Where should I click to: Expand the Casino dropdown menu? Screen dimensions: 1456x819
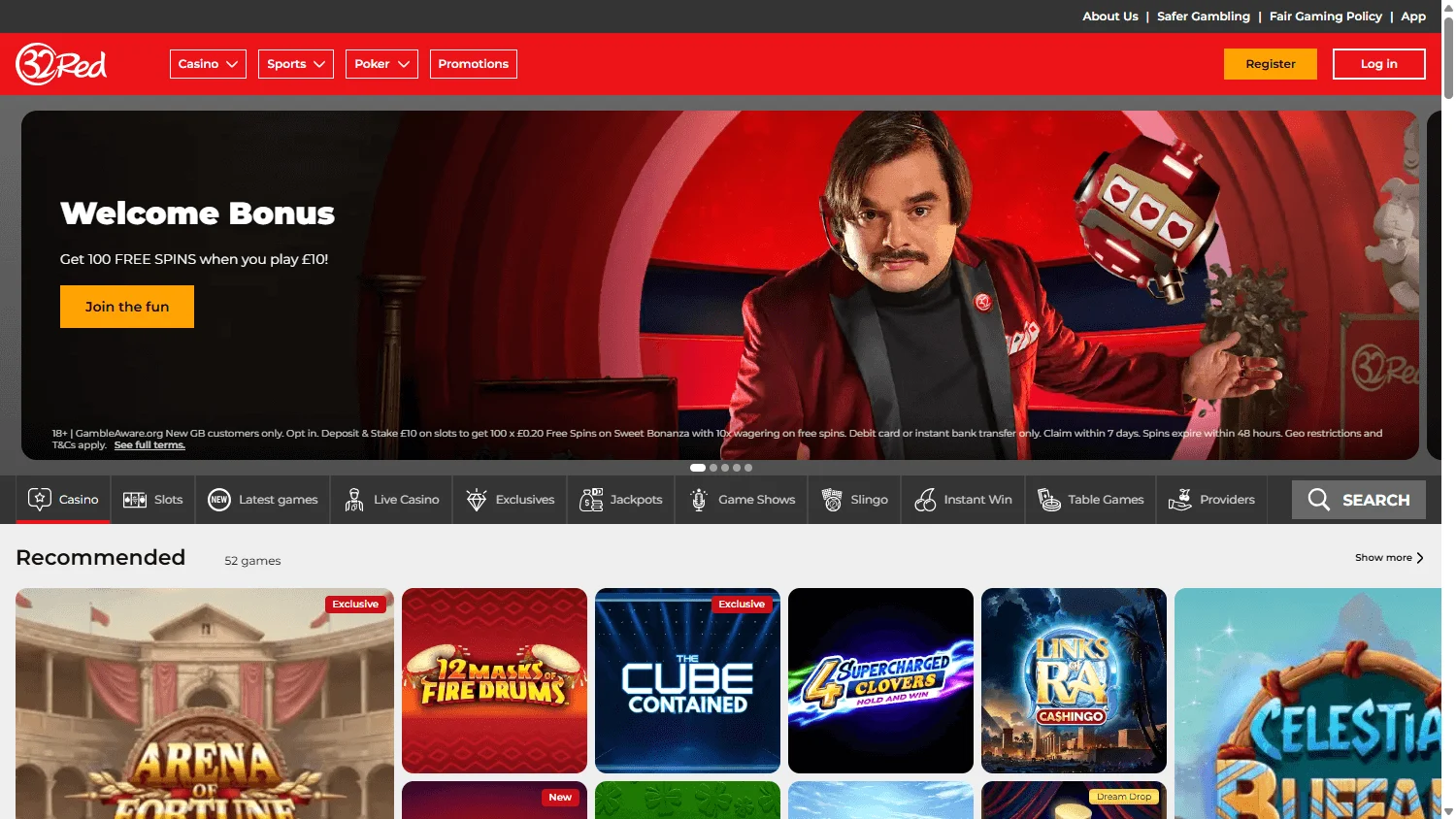[208, 64]
